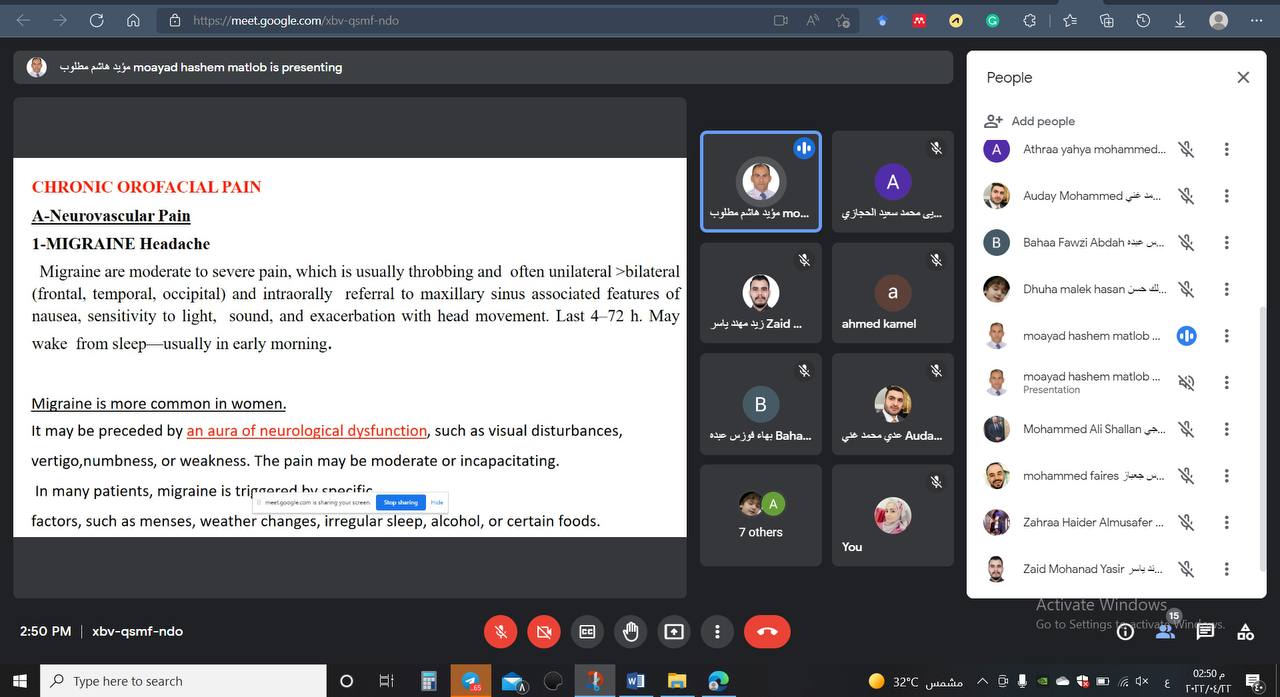Leave the call with the red hang-up button
This screenshot has width=1280, height=697.
(767, 631)
